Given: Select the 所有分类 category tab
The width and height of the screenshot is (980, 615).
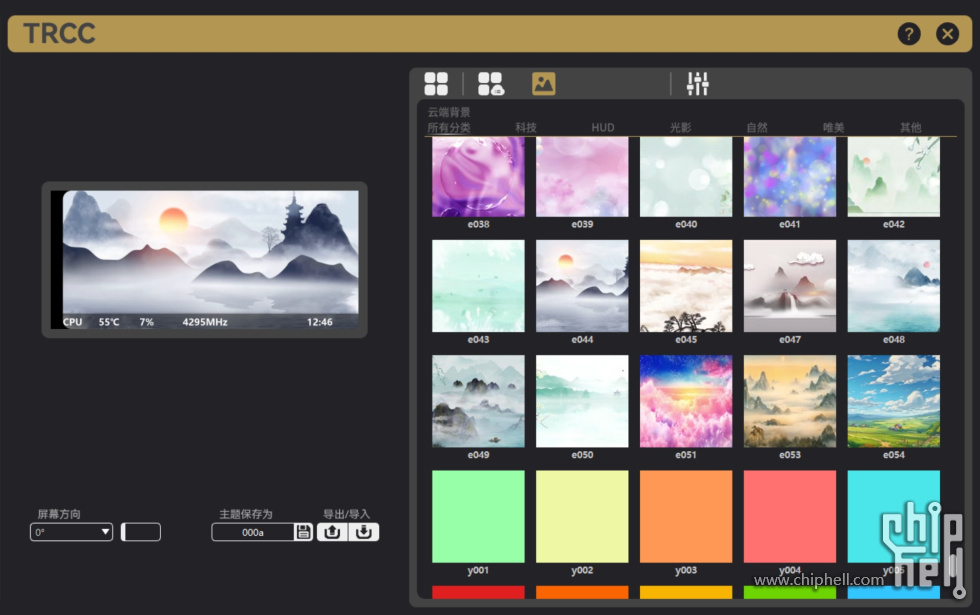Looking at the screenshot, I should pos(449,128).
